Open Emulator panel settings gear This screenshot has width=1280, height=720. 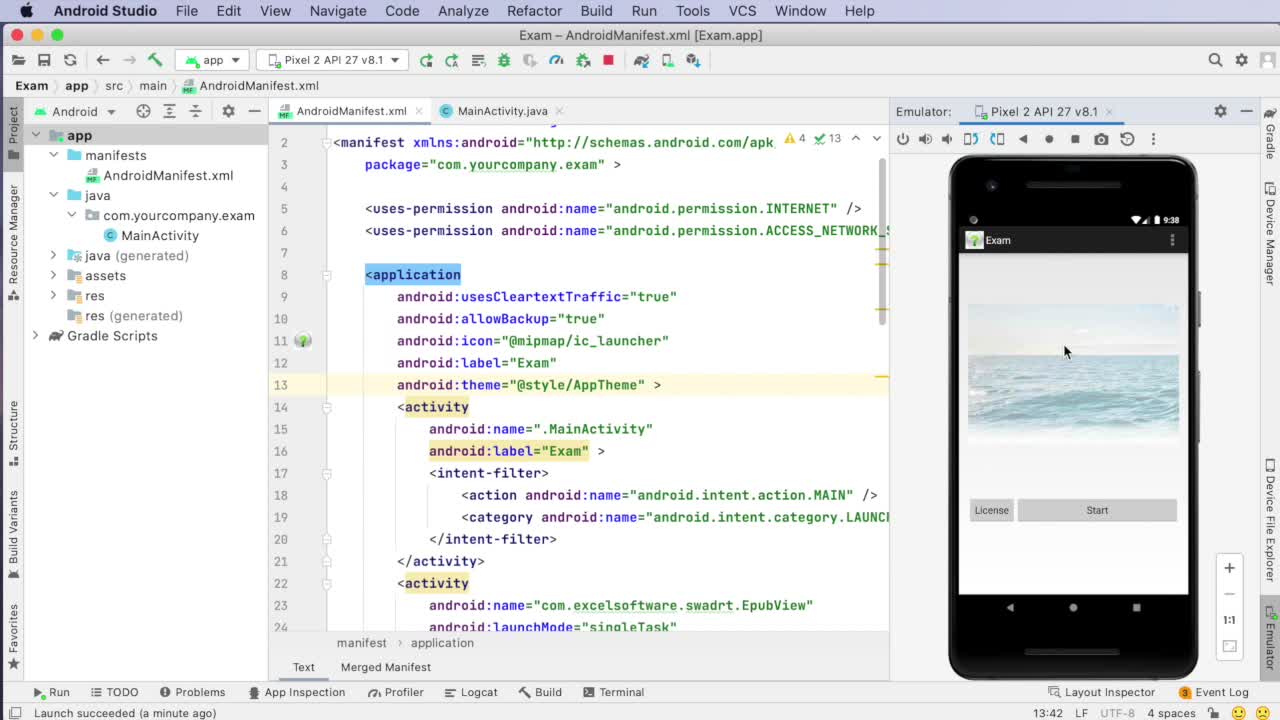click(1220, 111)
